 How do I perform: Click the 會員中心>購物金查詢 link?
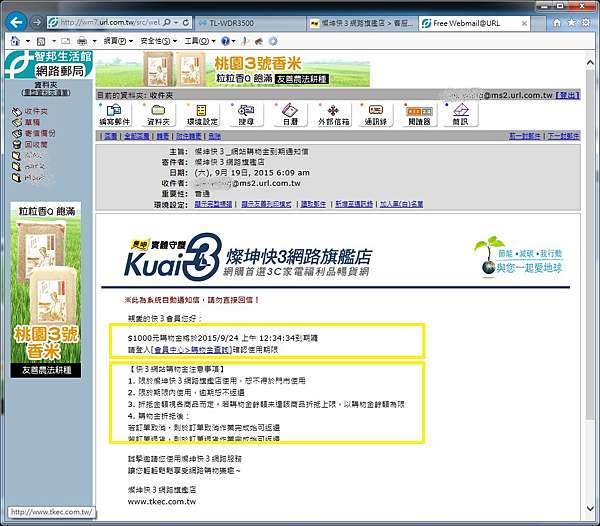[191, 349]
